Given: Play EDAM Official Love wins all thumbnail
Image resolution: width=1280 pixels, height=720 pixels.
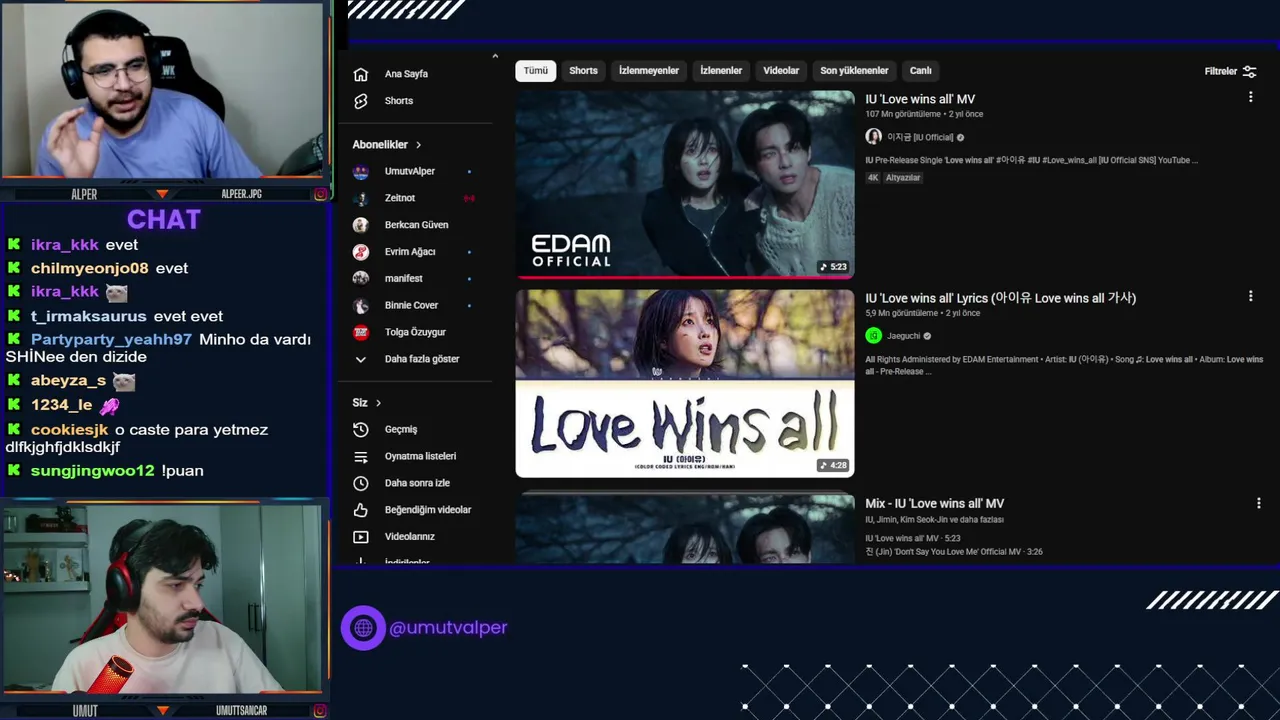Looking at the screenshot, I should pos(685,184).
